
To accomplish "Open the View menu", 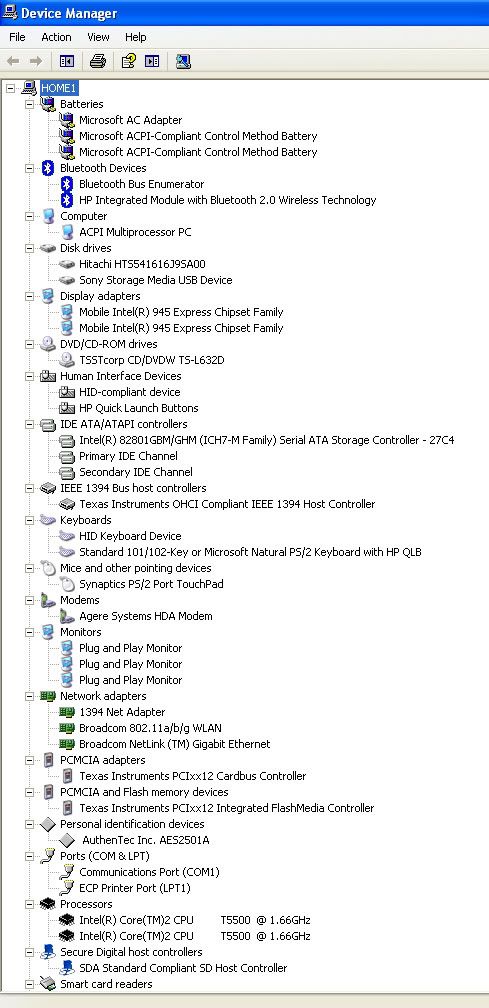I will pyautogui.click(x=98, y=37).
